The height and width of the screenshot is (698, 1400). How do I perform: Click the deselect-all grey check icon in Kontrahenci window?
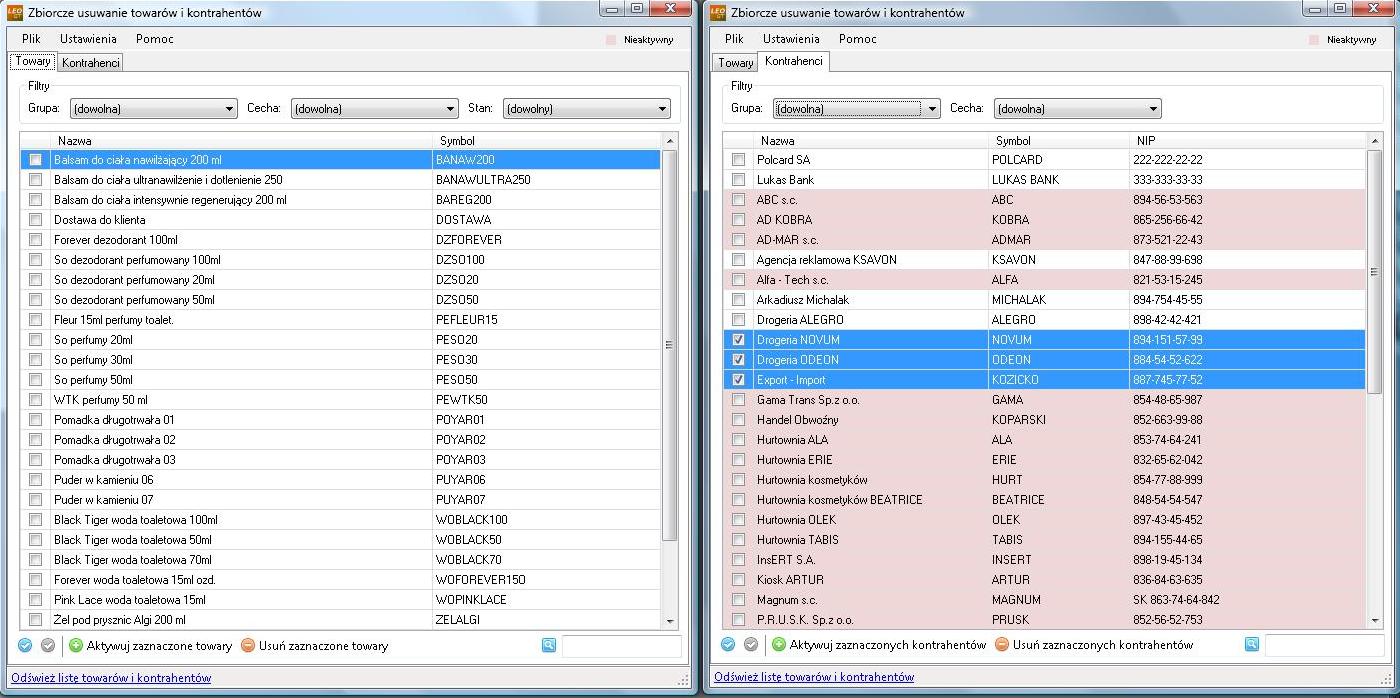pos(750,646)
